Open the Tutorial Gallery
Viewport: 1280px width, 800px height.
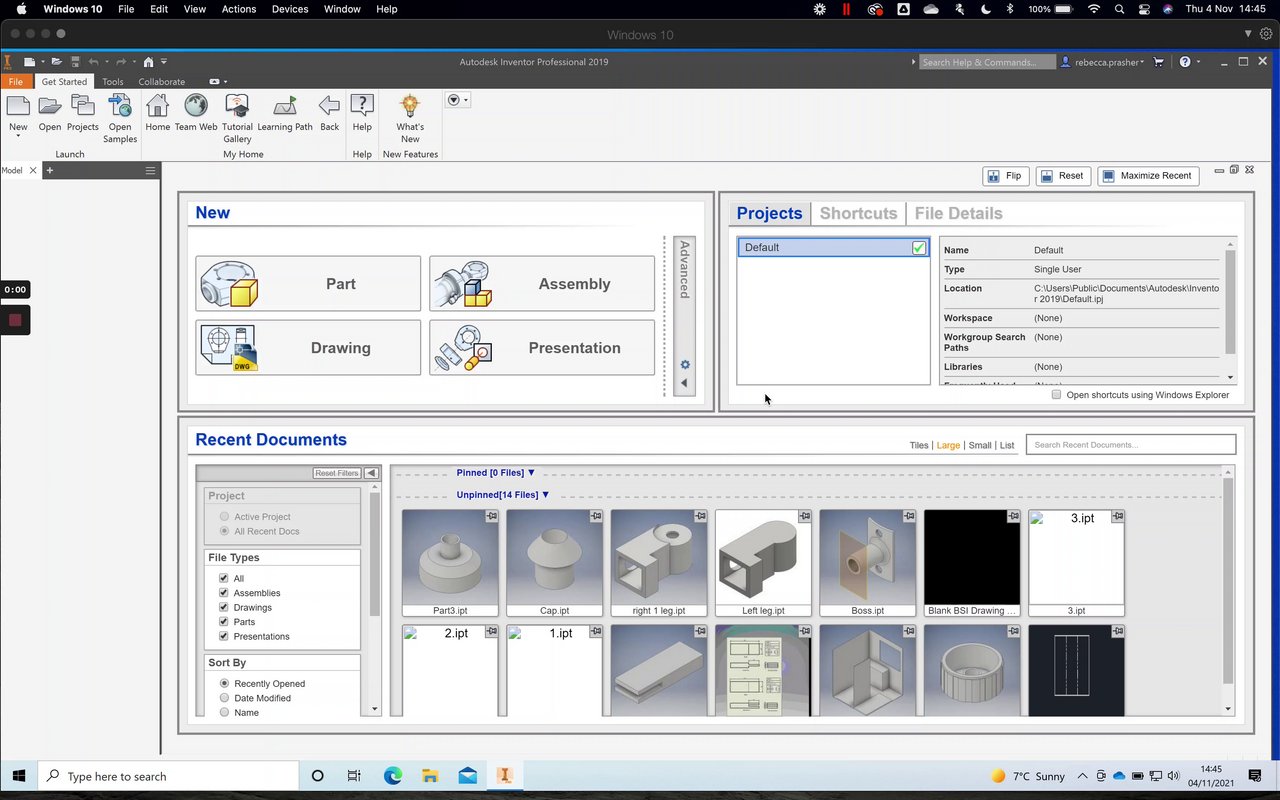coord(237,107)
